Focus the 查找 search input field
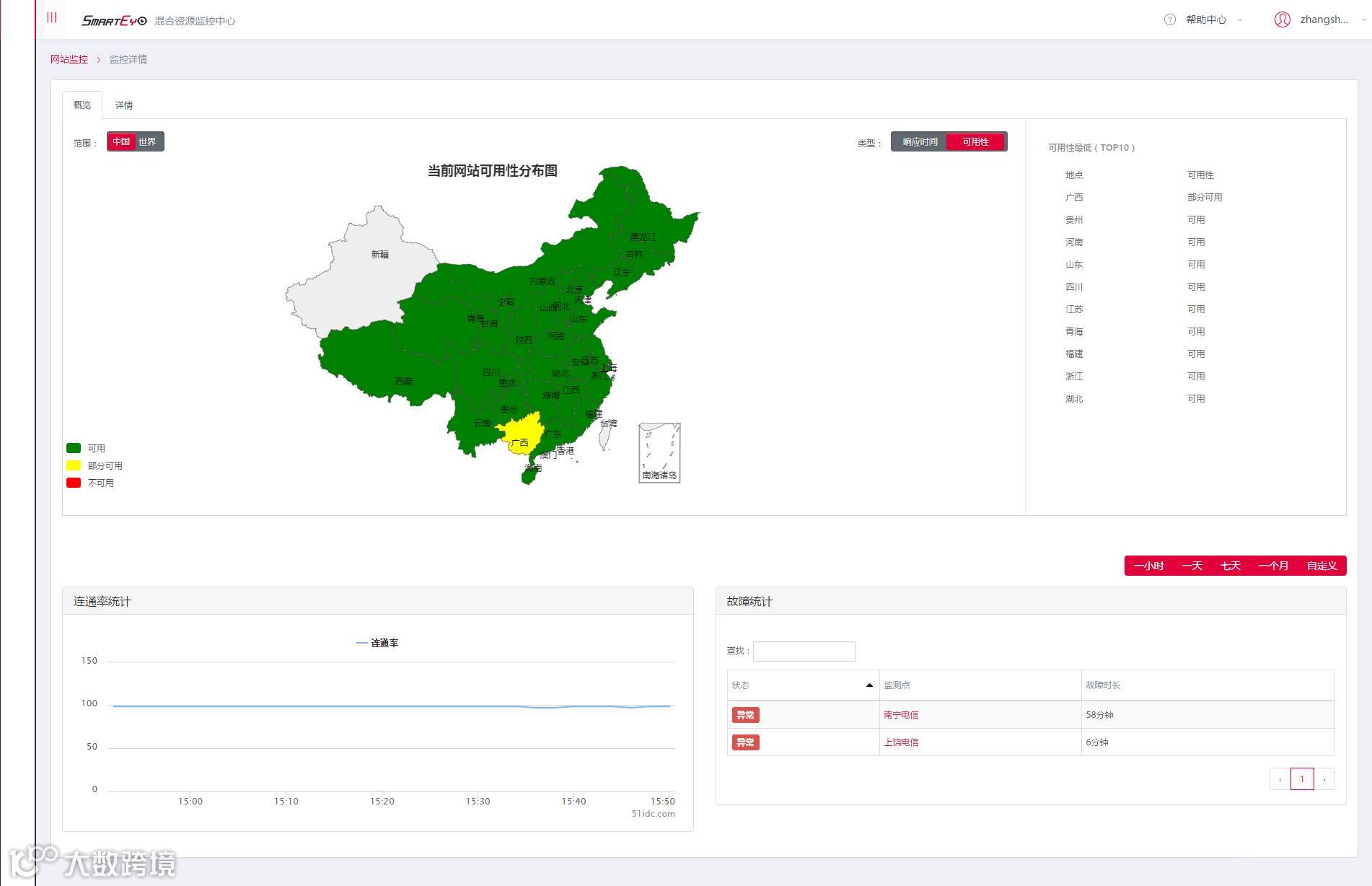The width and height of the screenshot is (1372, 886). point(804,652)
